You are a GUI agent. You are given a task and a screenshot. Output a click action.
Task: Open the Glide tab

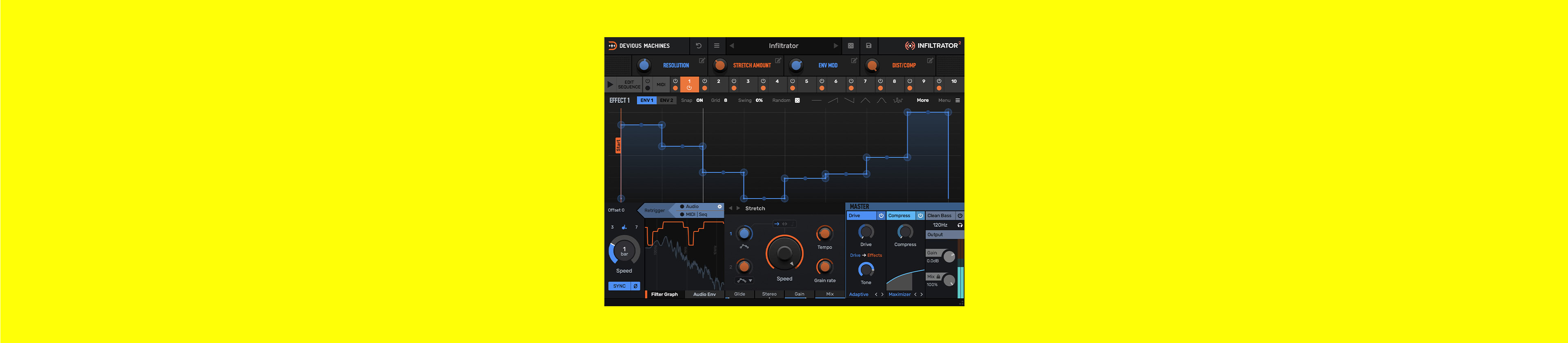(739, 294)
